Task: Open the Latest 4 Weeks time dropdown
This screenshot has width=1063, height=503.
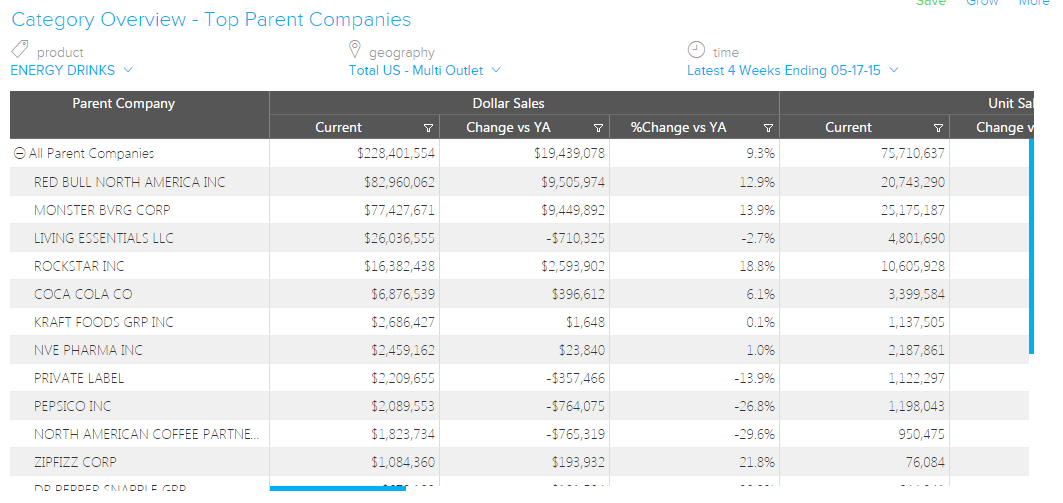Action: click(793, 70)
